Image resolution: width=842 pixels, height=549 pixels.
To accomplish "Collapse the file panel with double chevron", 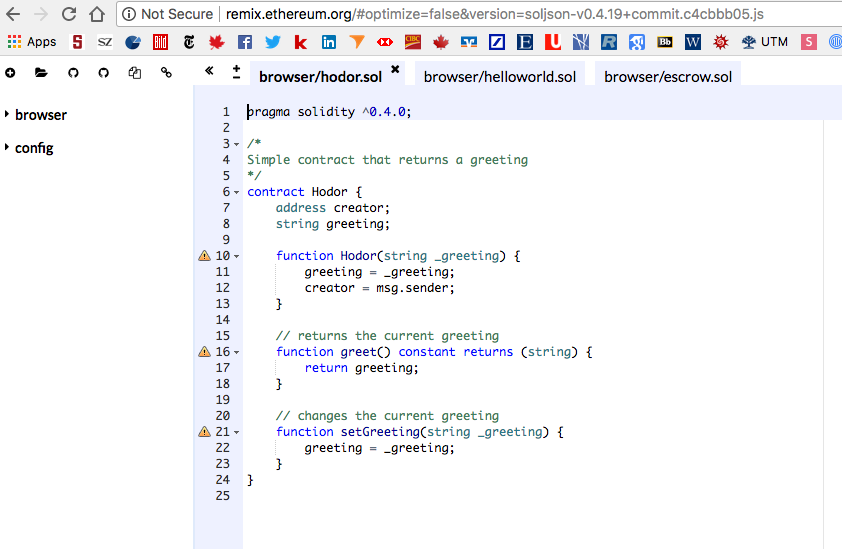I will pyautogui.click(x=209, y=70).
